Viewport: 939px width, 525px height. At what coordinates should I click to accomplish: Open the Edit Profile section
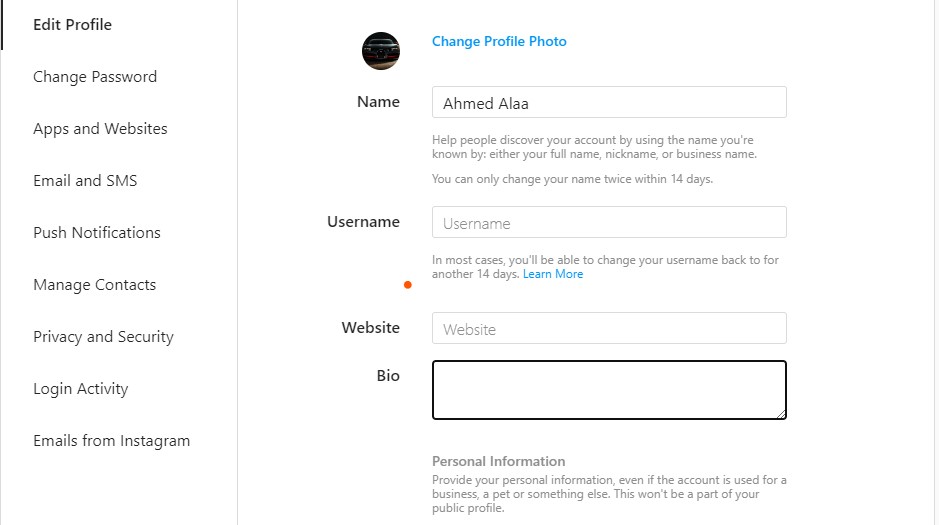[x=72, y=25]
